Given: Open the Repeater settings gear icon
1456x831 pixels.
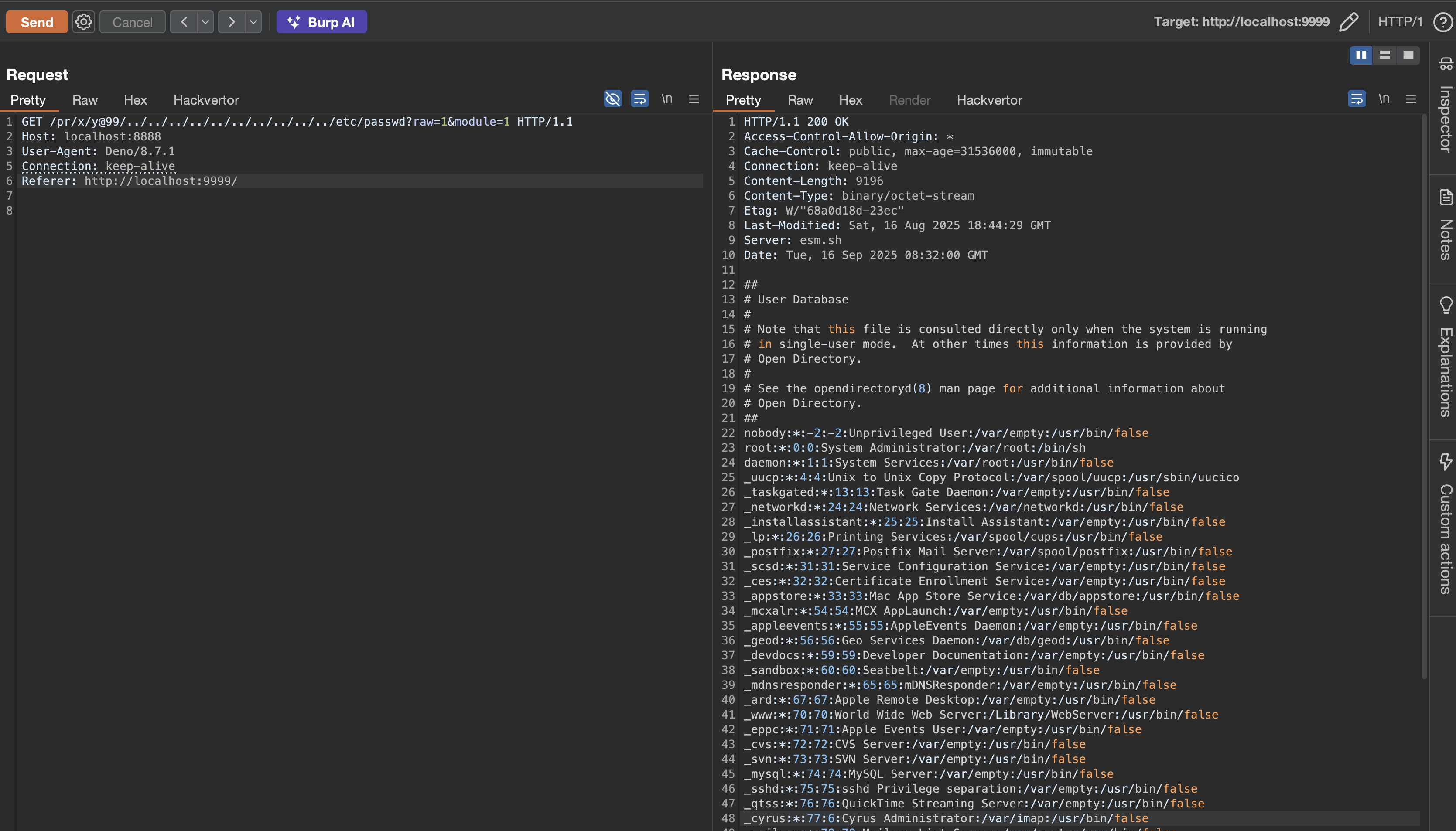Looking at the screenshot, I should click(83, 22).
